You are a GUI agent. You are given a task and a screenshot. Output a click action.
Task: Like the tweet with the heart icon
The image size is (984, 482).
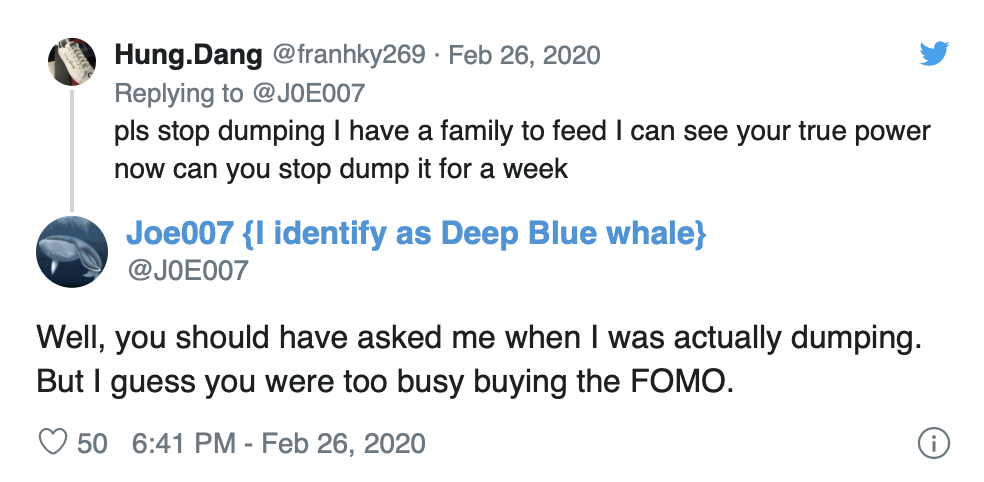tap(53, 443)
